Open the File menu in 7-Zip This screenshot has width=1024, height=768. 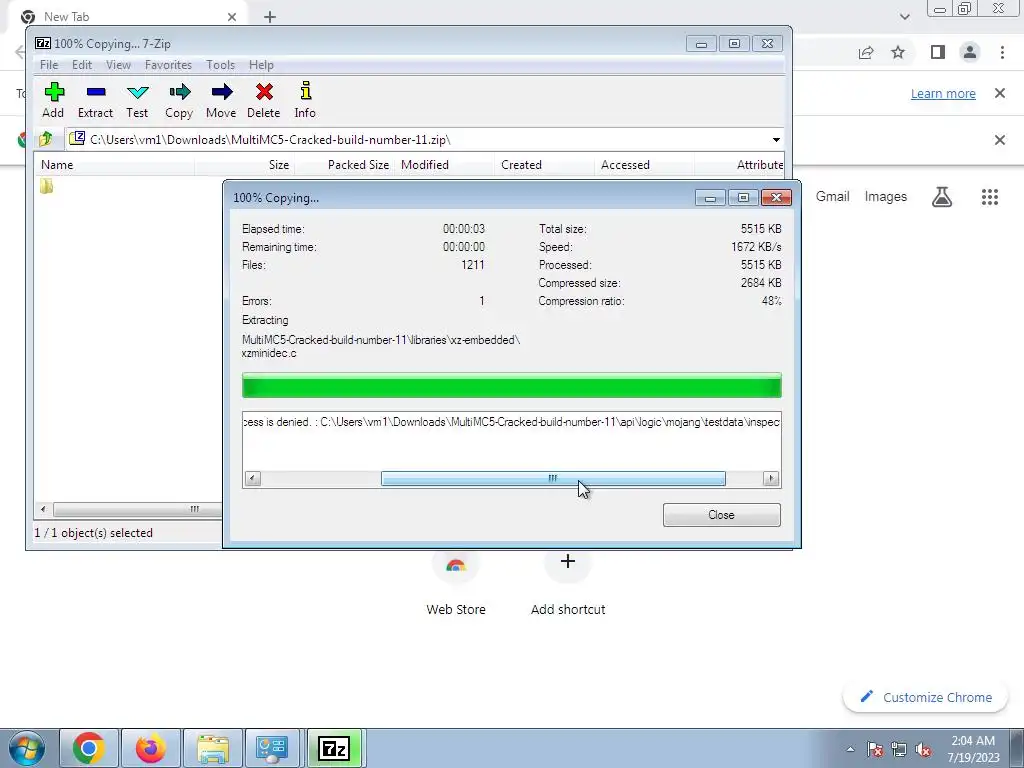click(49, 65)
